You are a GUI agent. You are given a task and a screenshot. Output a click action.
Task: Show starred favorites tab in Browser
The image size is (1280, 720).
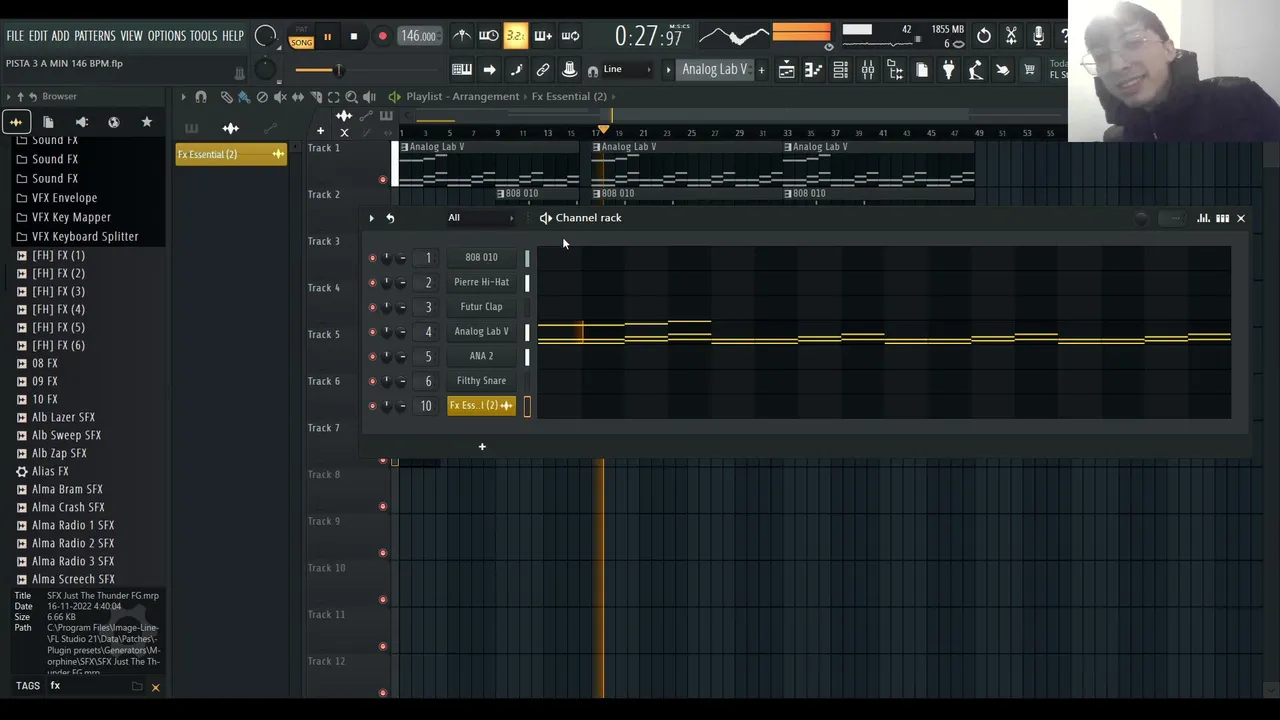coord(147,122)
